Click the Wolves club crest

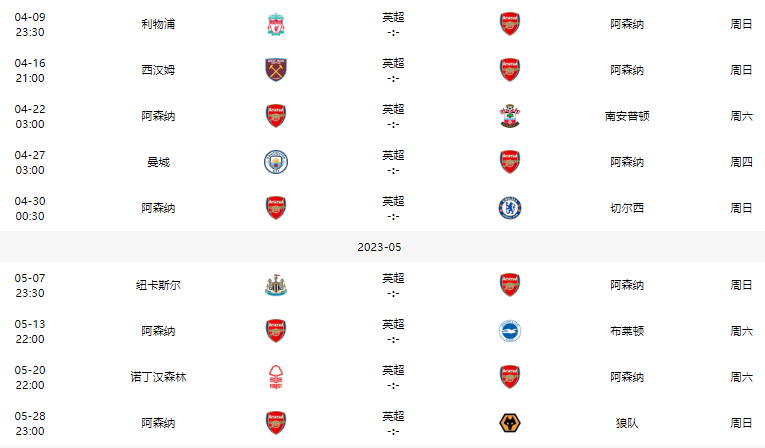pyautogui.click(x=510, y=423)
